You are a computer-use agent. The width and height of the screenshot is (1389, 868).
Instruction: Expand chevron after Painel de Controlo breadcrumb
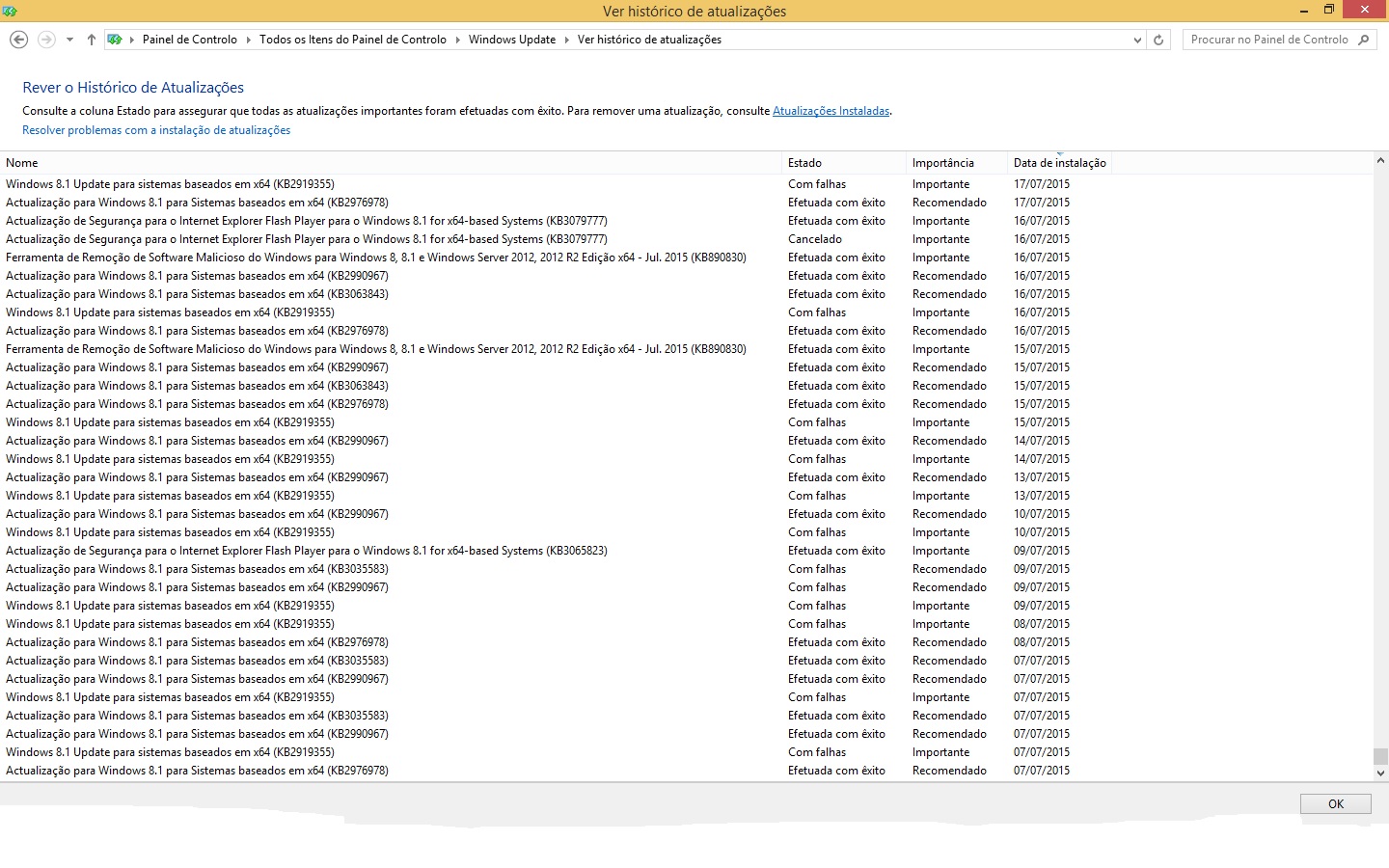point(249,40)
